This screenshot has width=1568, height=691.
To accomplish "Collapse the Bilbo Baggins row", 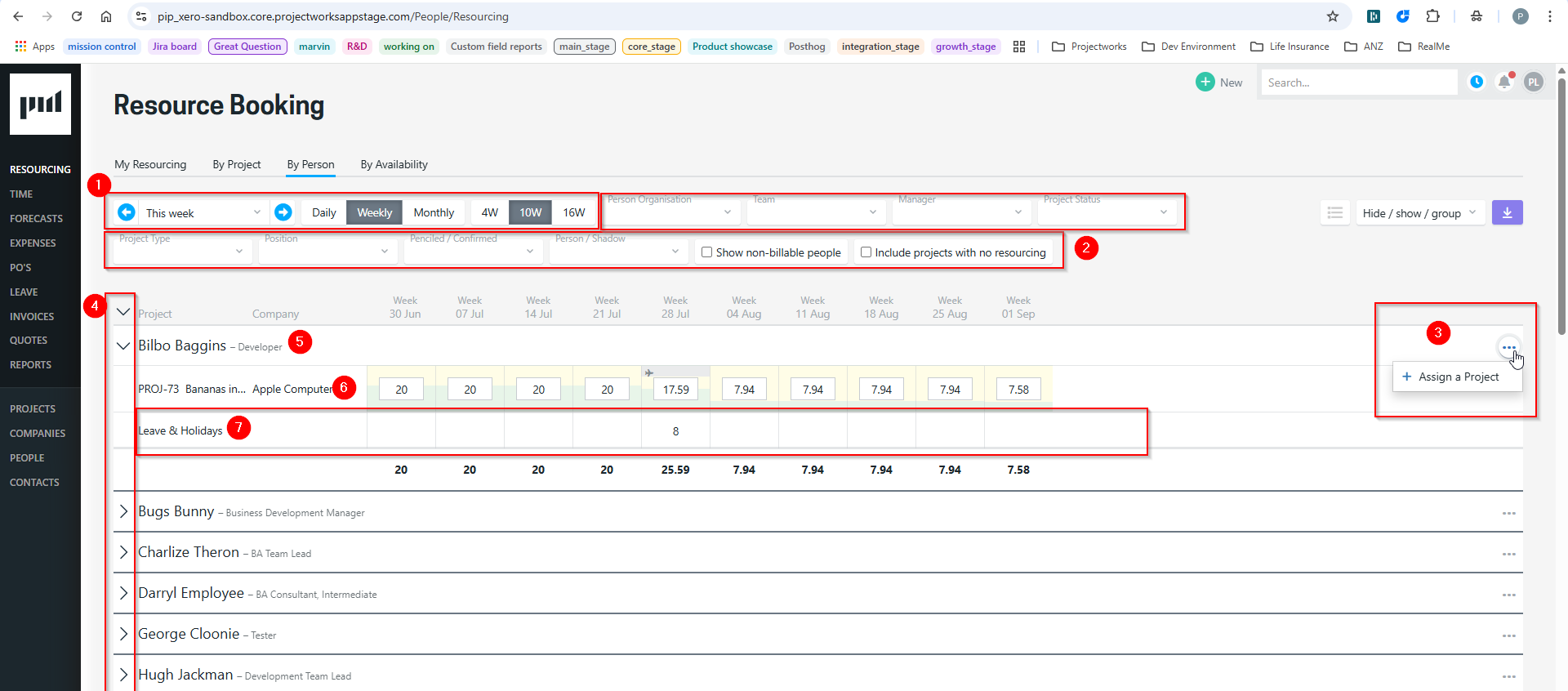I will pyautogui.click(x=123, y=345).
